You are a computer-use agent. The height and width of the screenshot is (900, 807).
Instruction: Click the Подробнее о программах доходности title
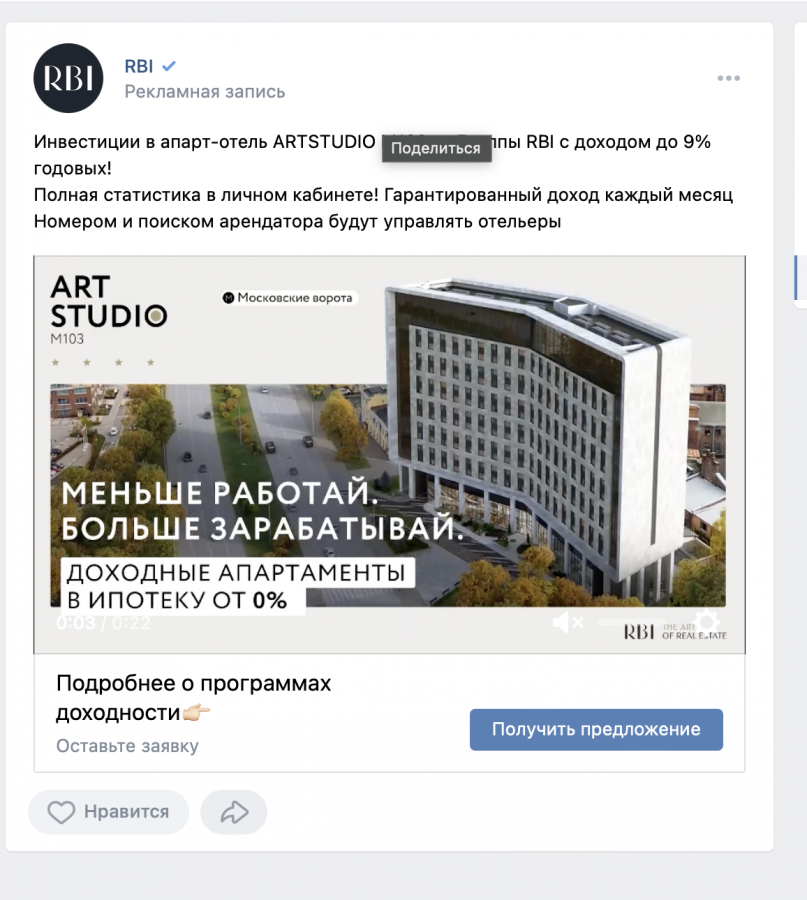pyautogui.click(x=193, y=698)
